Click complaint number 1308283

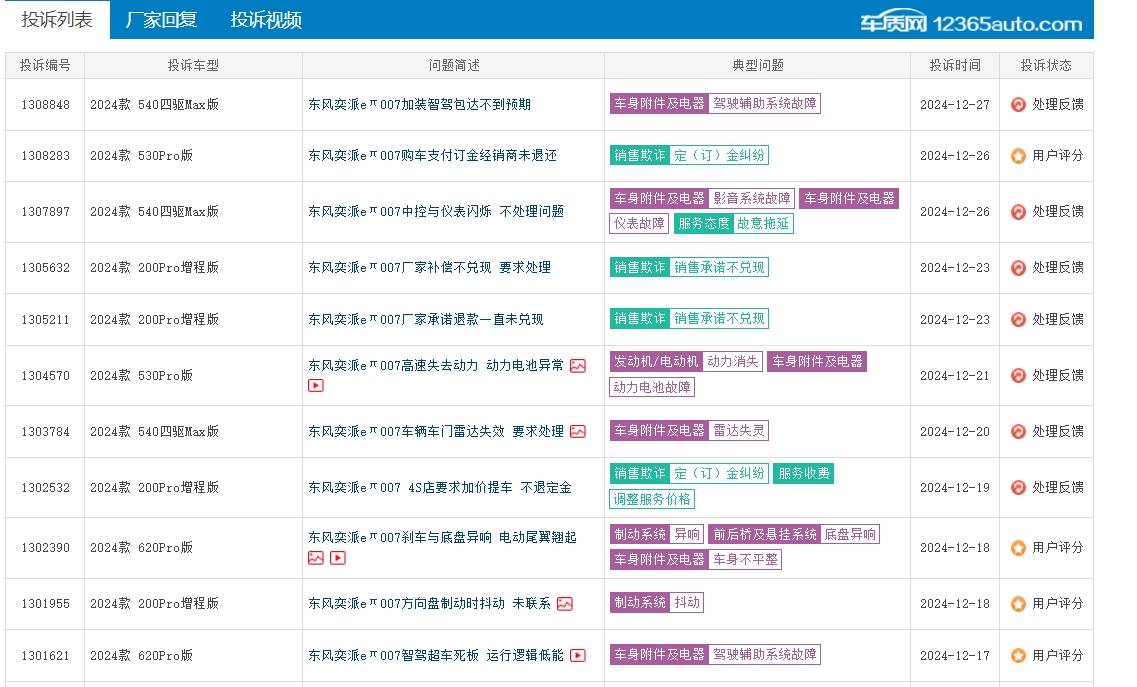click(46, 155)
